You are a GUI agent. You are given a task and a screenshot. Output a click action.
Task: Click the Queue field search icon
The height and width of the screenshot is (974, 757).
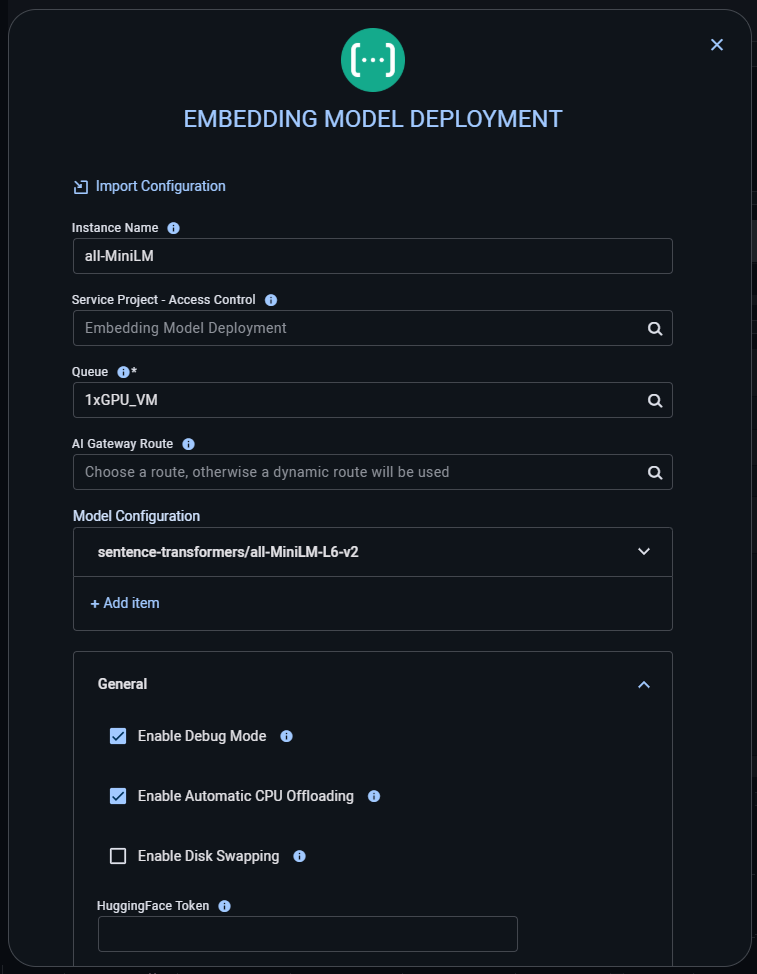654,400
